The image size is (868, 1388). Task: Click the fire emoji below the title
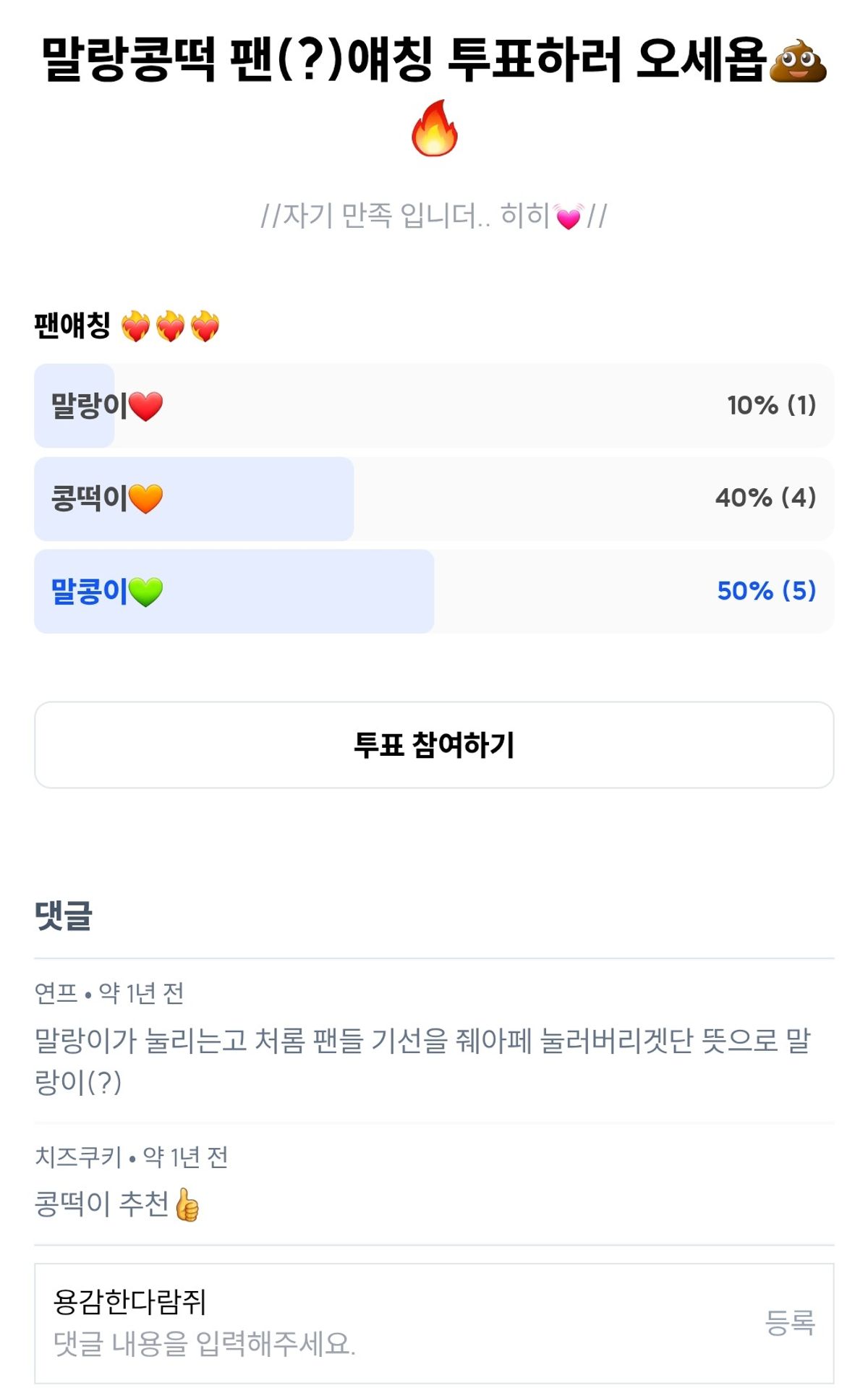pyautogui.click(x=434, y=129)
